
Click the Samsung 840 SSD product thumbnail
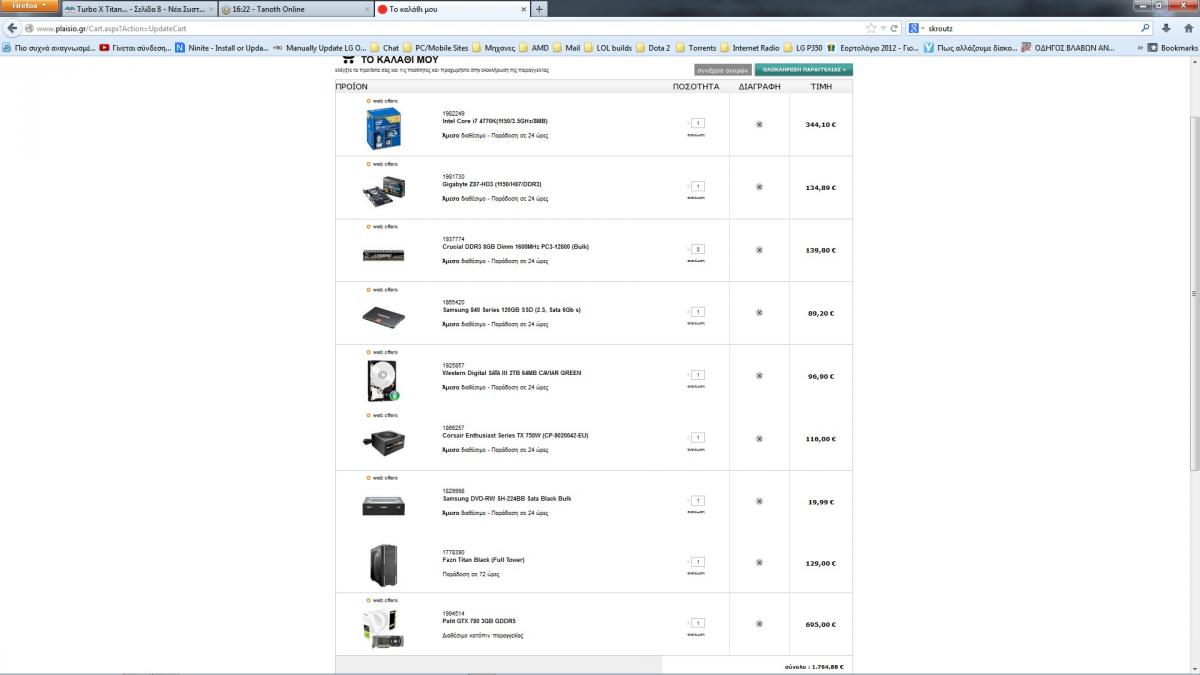(383, 316)
